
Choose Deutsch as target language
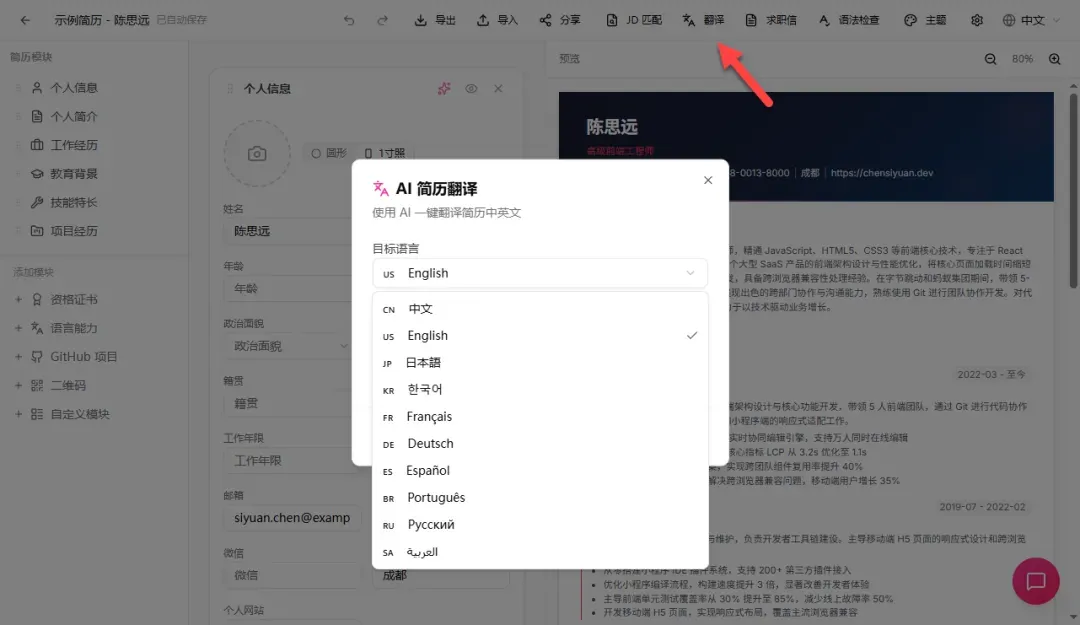pos(540,443)
